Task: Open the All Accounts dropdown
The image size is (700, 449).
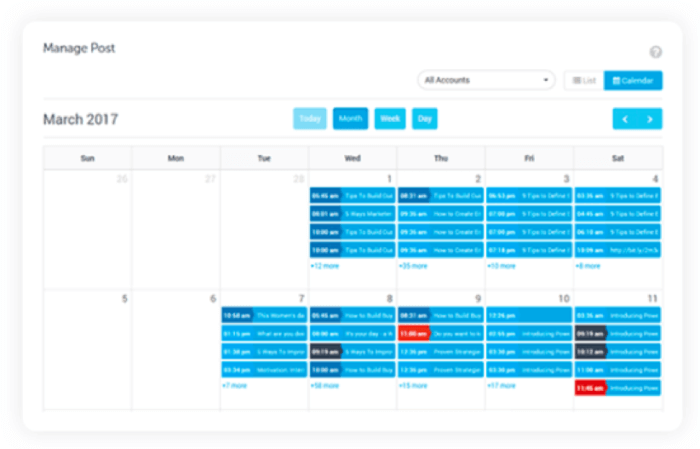Action: click(487, 80)
